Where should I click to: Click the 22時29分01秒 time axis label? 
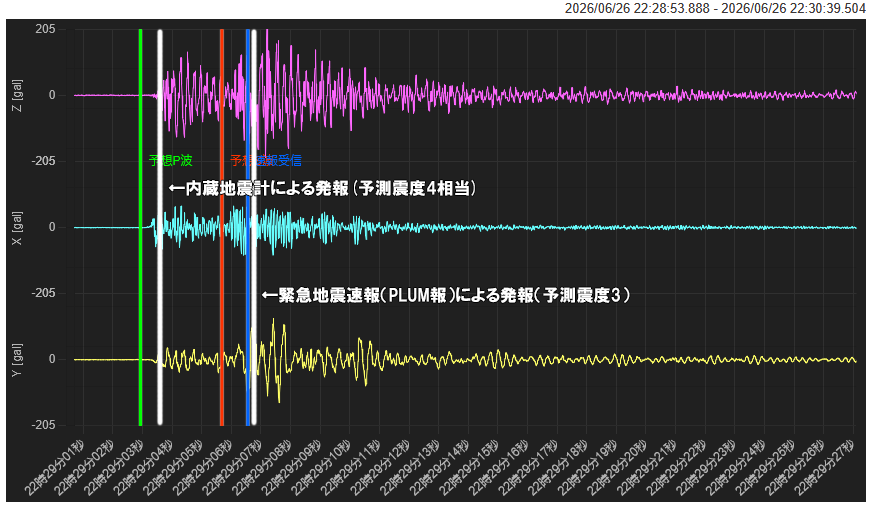(55, 466)
